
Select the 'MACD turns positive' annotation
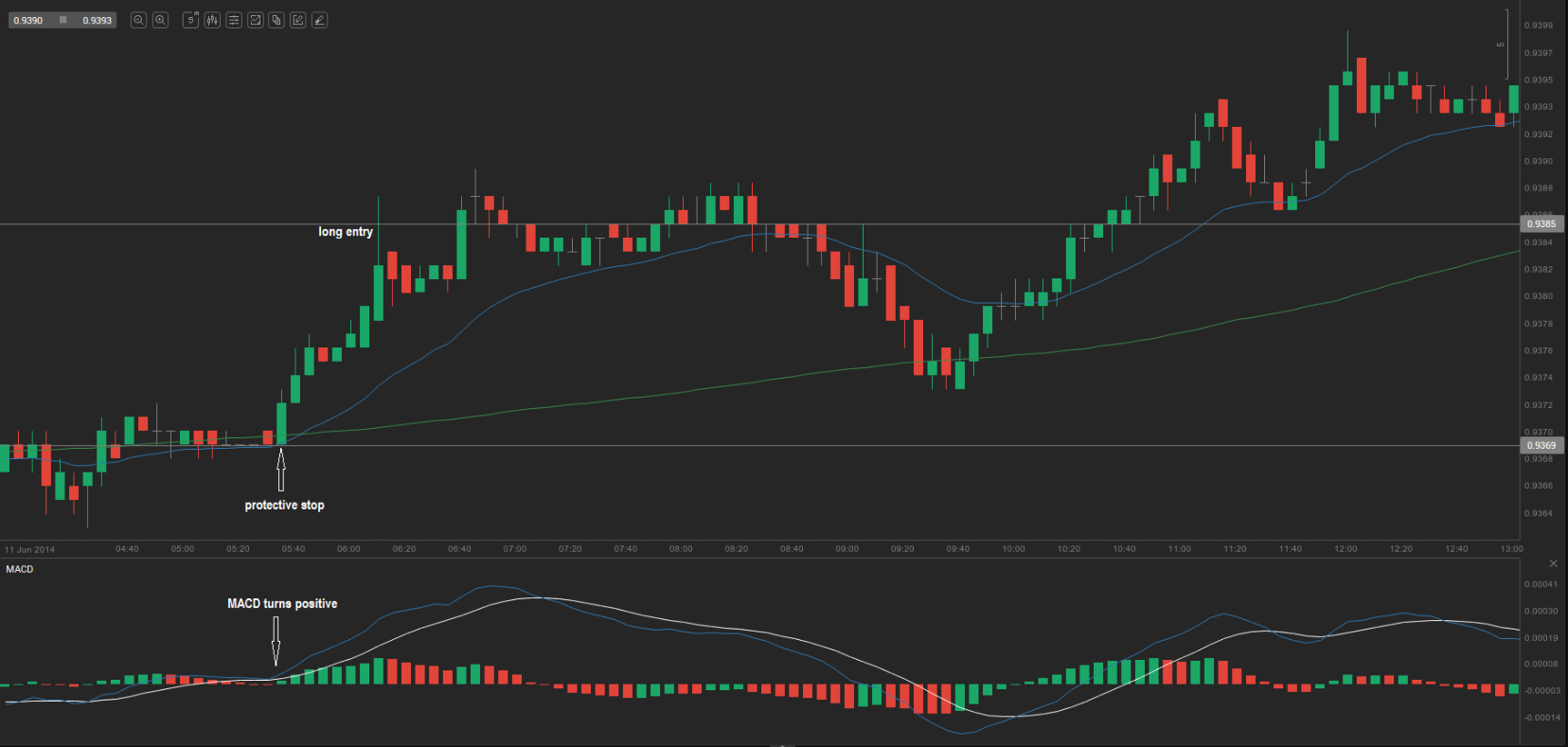(x=282, y=604)
